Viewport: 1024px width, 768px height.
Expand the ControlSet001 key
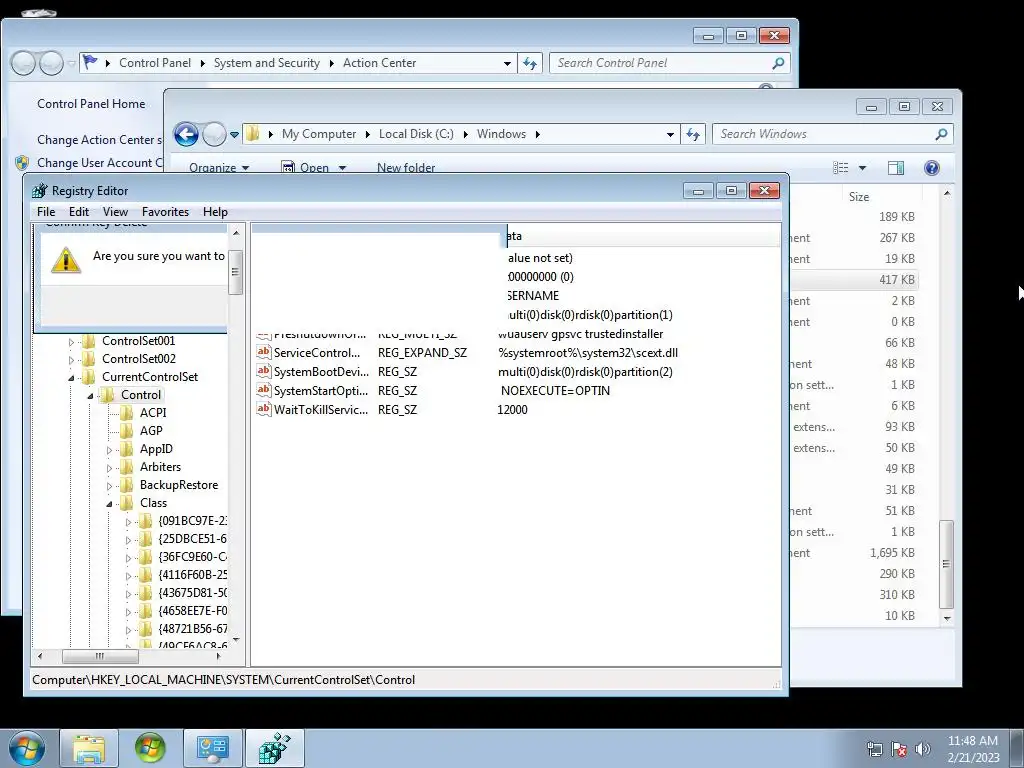coord(71,342)
